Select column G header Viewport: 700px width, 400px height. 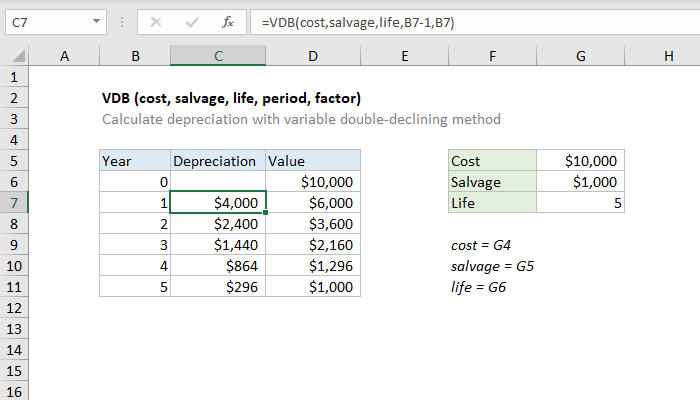(580, 56)
